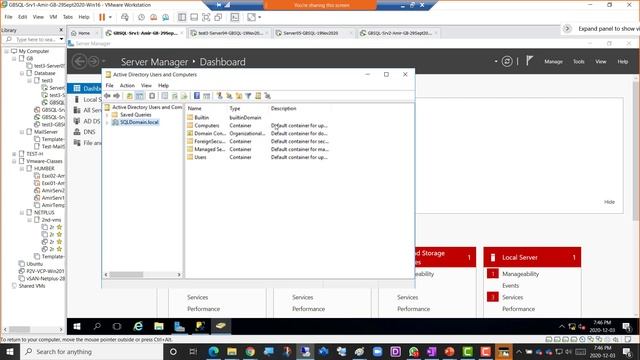Image resolution: width=640 pixels, height=360 pixels.
Task: Click the ADUC toolbar Back arrow
Action: point(107,96)
